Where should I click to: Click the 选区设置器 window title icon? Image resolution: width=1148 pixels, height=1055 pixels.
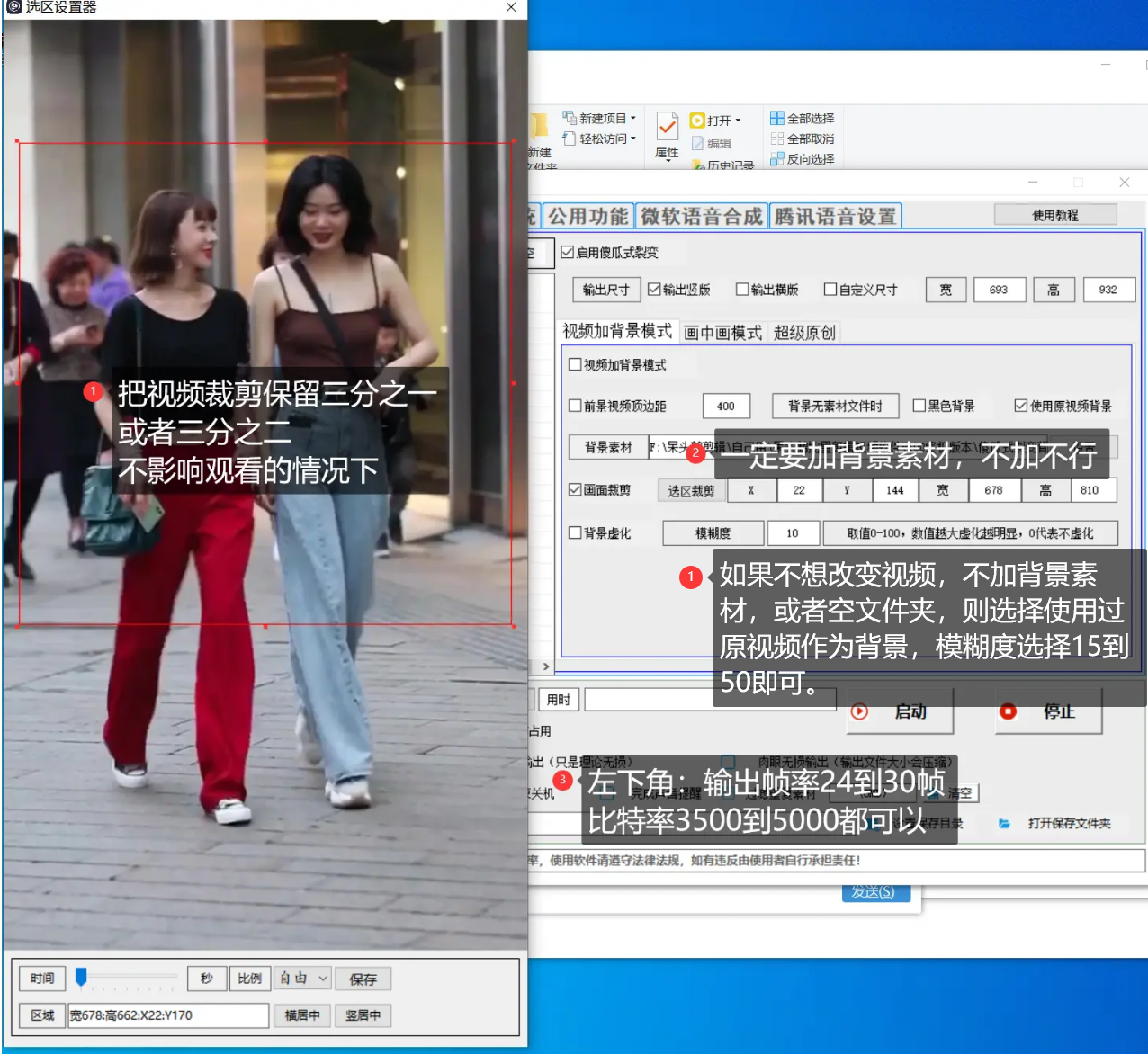point(13,7)
